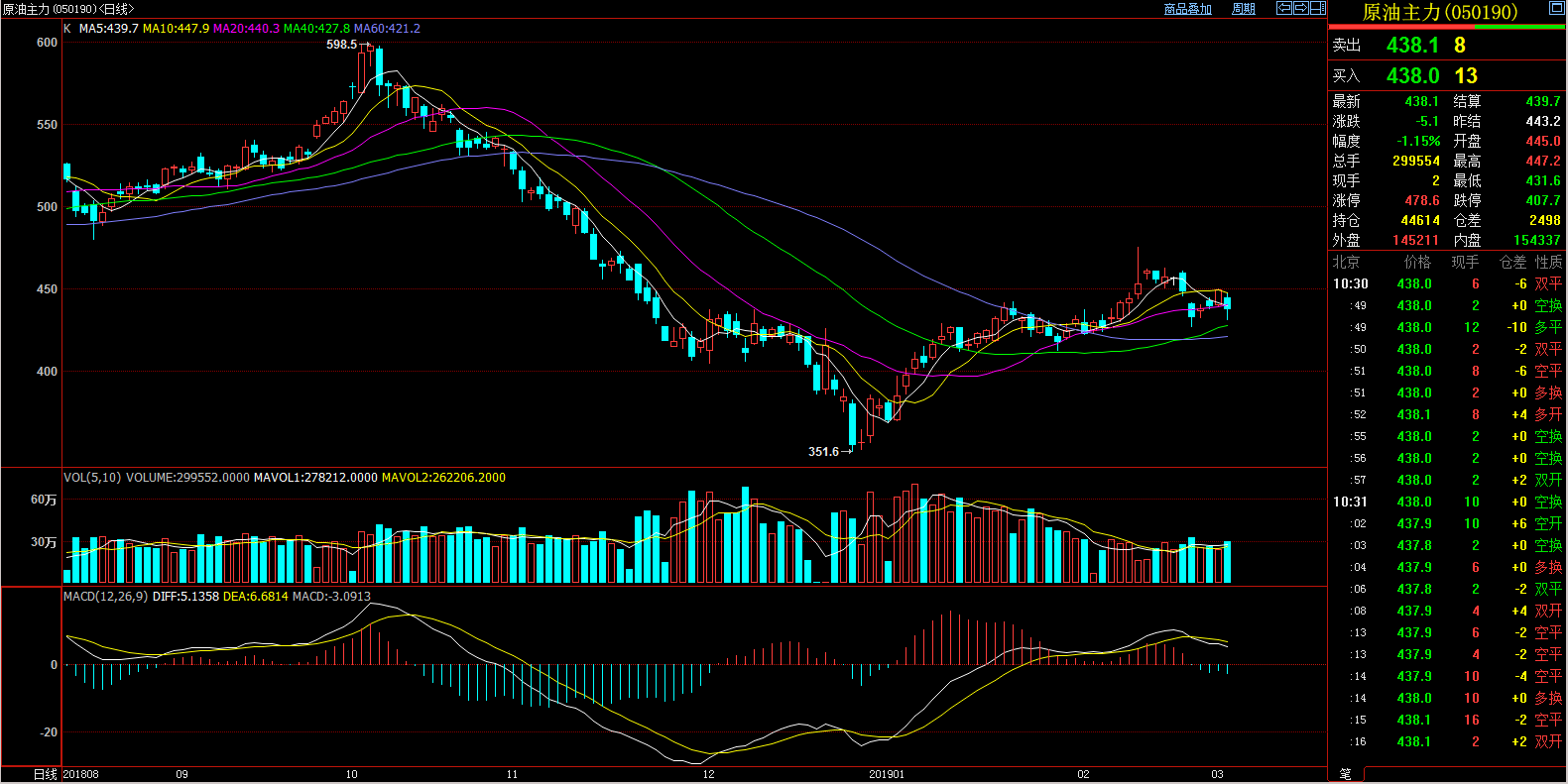Click the 598.5 high price marker
Viewport: 1568px width, 784px height.
coord(341,45)
